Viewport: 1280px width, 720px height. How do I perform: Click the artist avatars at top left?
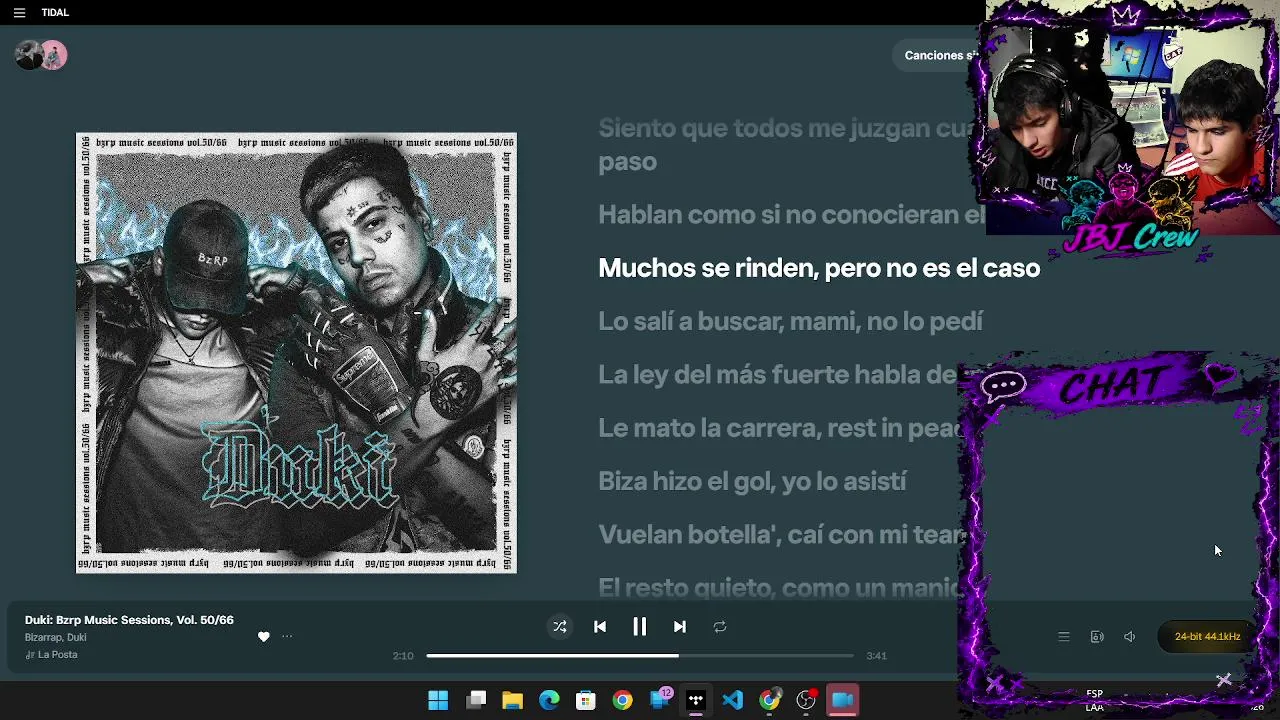[x=41, y=55]
